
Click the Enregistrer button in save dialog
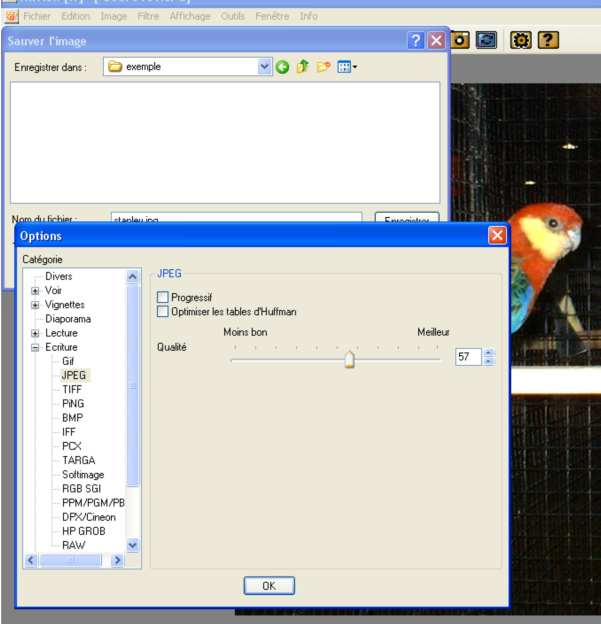[x=407, y=218]
